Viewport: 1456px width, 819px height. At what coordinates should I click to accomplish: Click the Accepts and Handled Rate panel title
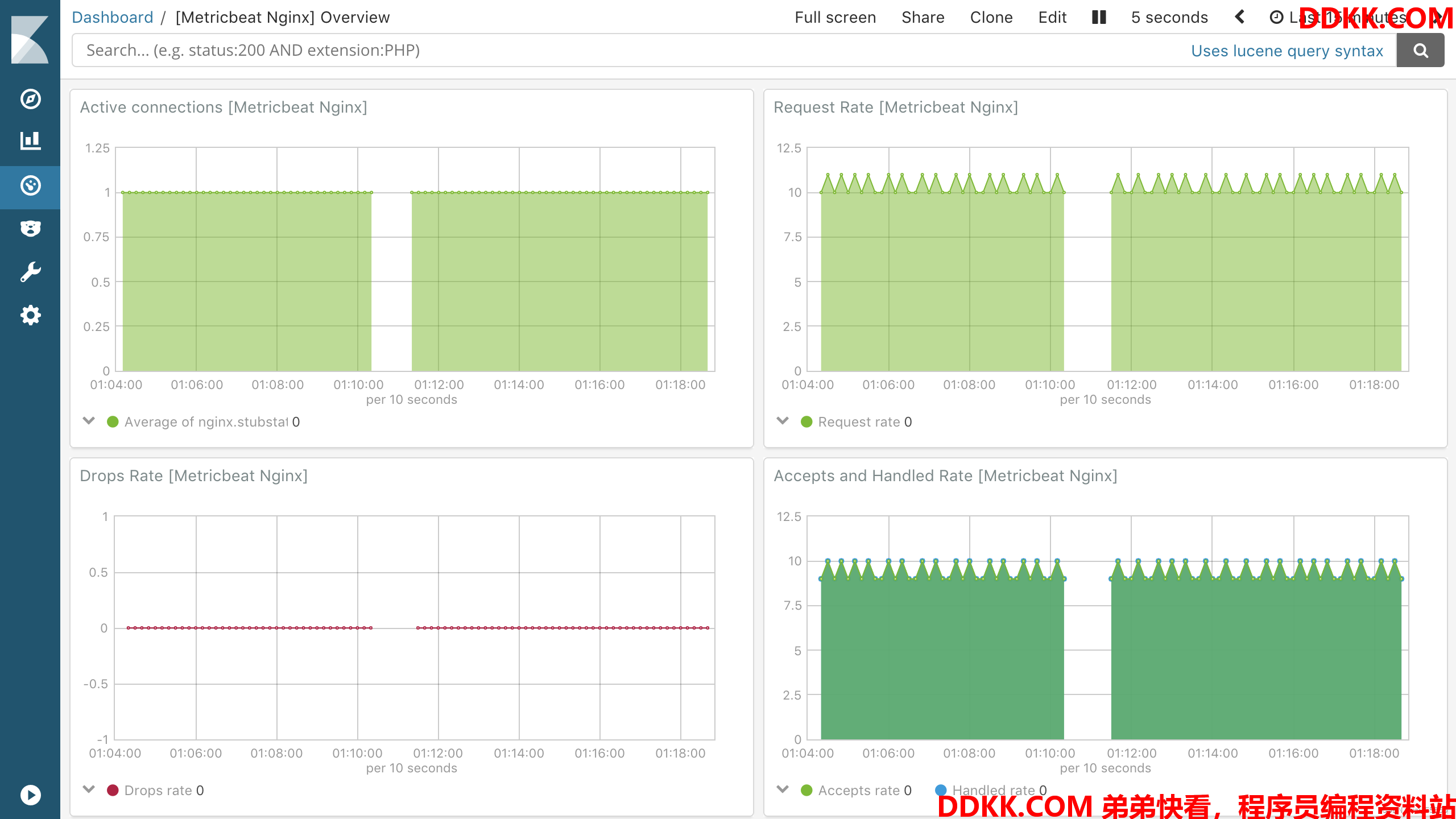pyautogui.click(x=945, y=476)
